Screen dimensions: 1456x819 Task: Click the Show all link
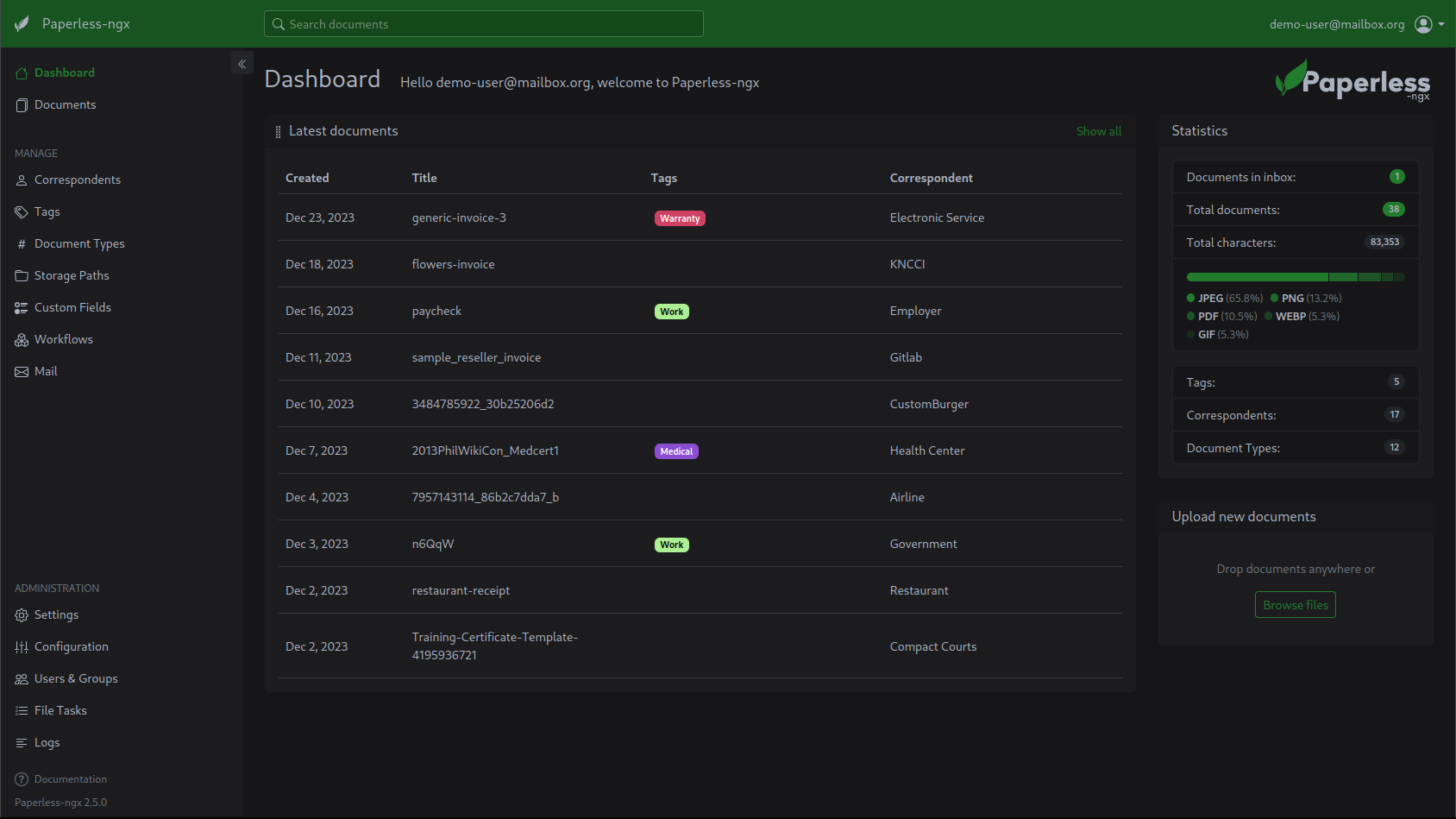(1098, 131)
